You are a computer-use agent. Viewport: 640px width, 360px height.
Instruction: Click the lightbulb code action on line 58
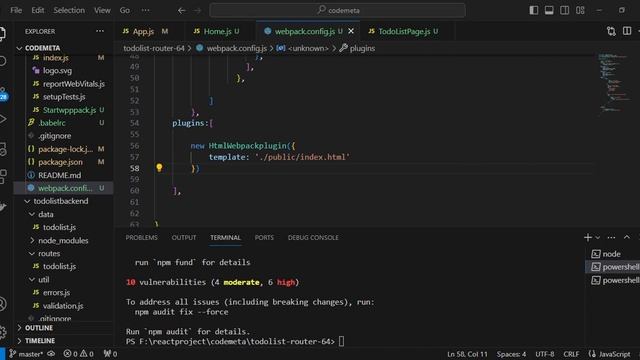click(159, 167)
